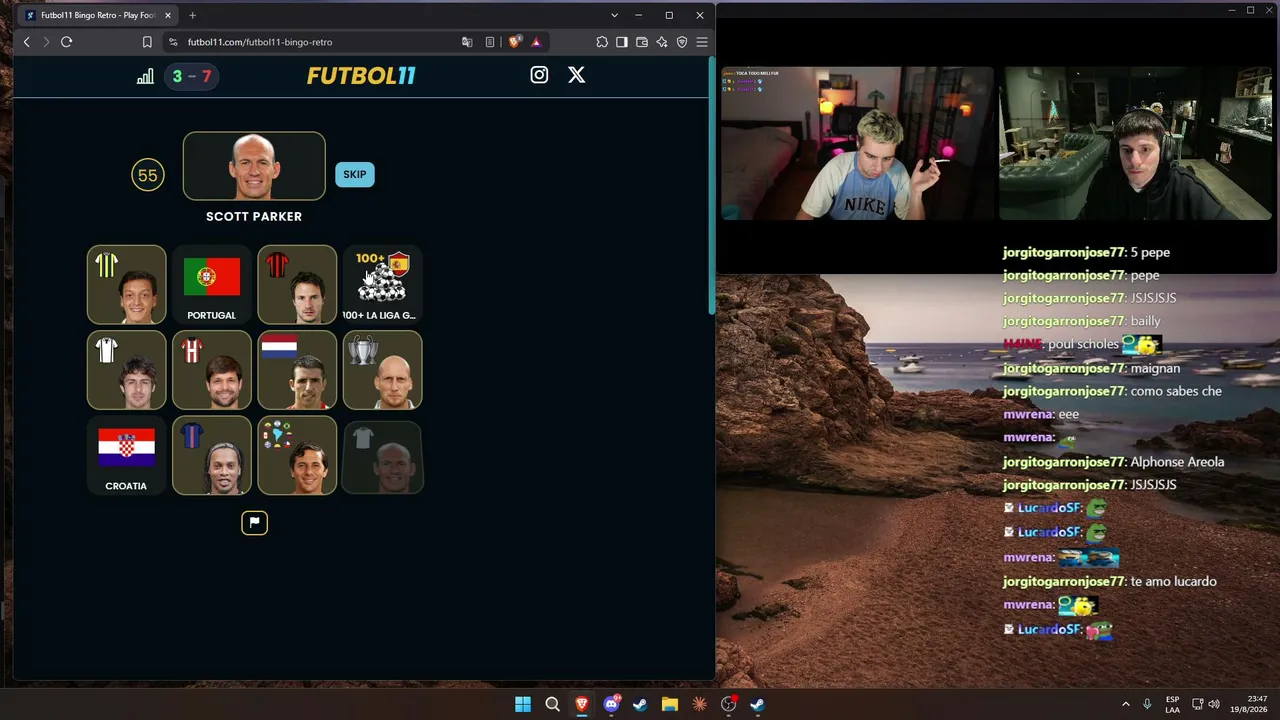Open the X (Twitter) link icon
The height and width of the screenshot is (720, 1280).
(x=576, y=75)
